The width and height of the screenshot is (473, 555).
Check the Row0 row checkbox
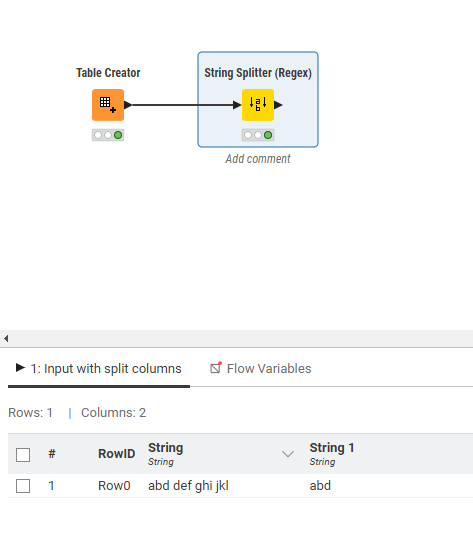pos(23,486)
